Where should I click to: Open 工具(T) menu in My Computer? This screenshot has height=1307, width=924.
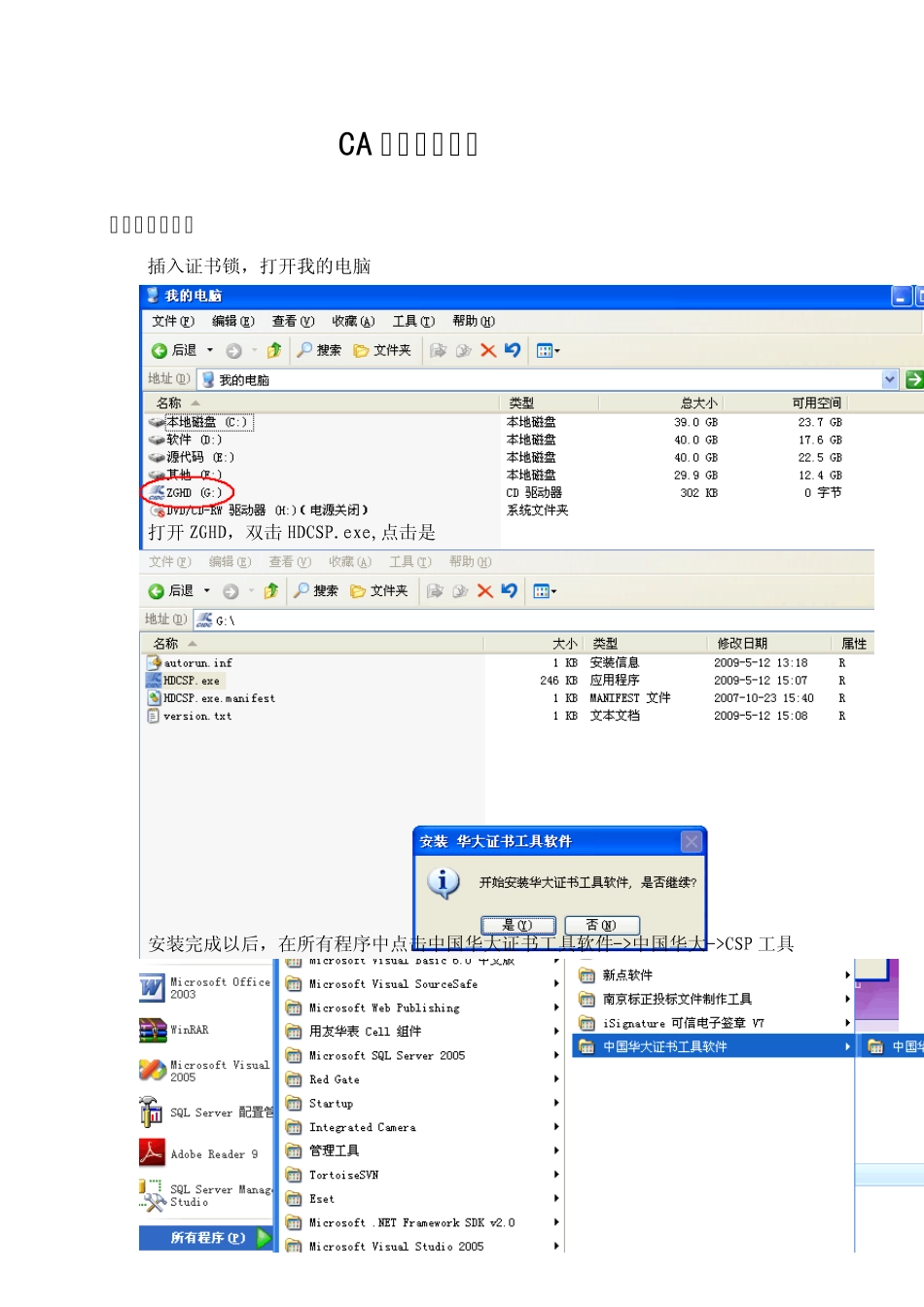[413, 322]
